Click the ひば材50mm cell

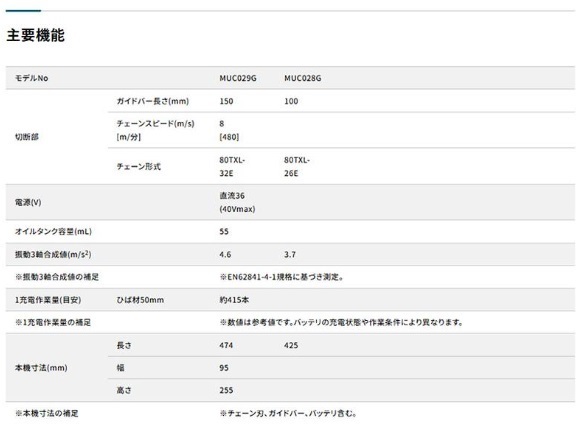coord(140,300)
